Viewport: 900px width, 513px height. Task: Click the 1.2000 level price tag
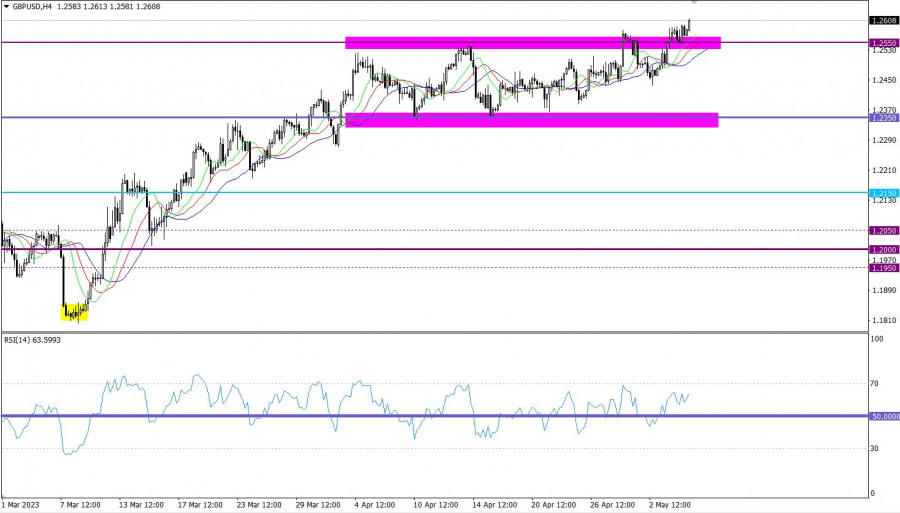point(883,249)
